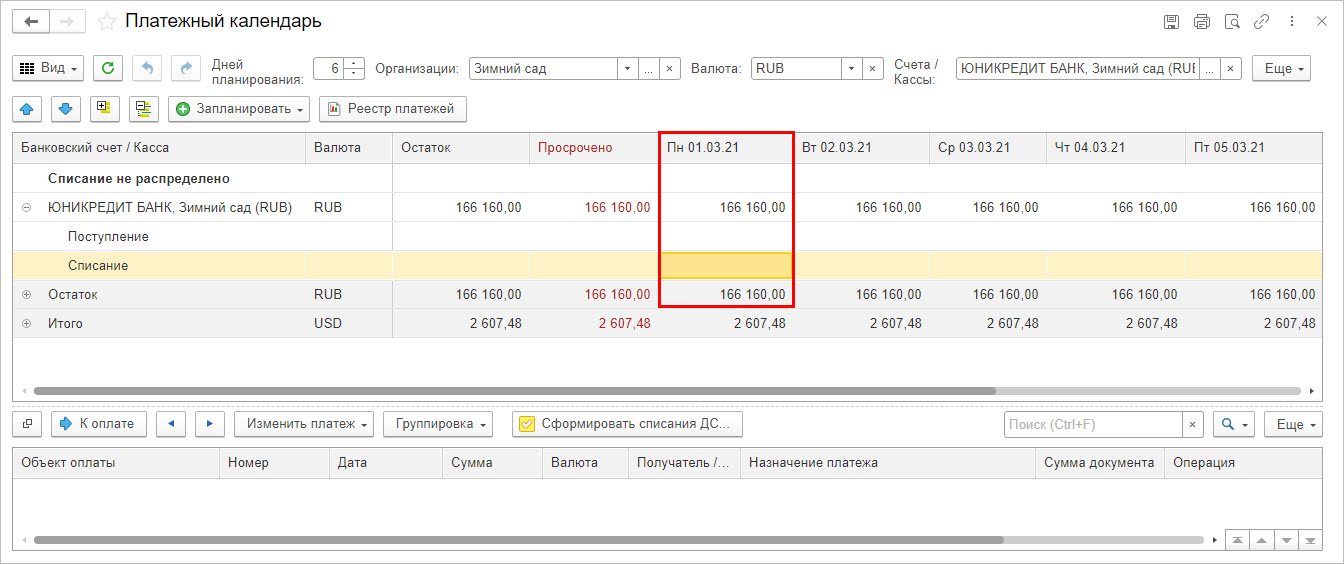Expand the Итого row
Image resolution: width=1344 pixels, height=564 pixels.
pyautogui.click(x=26, y=324)
